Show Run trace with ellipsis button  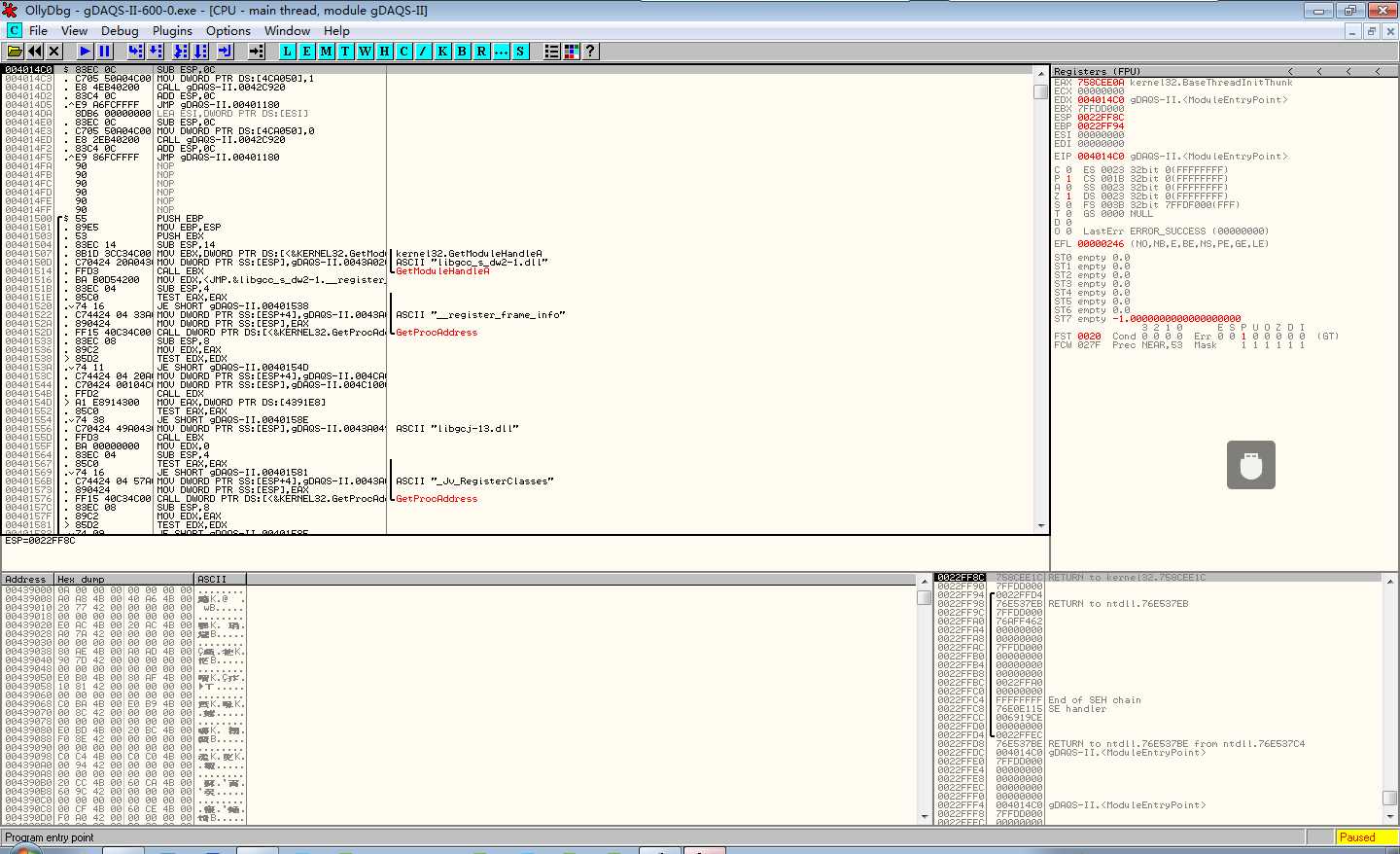(502, 51)
